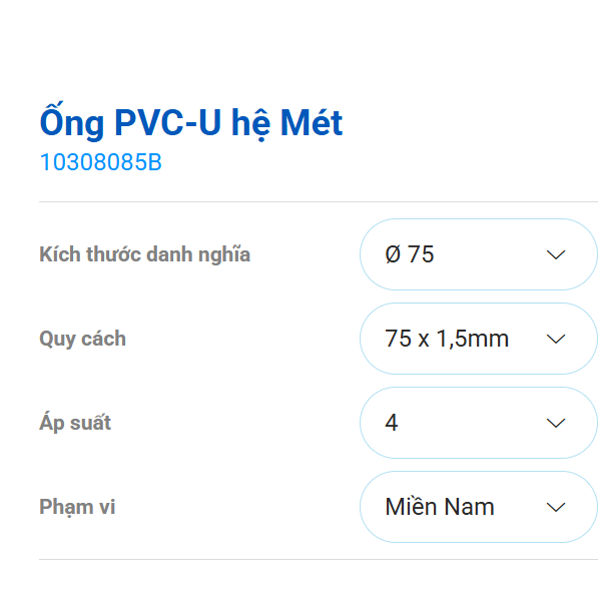This screenshot has width=600, height=600.
Task: Click the Kích thước danh nghĩa label
Action: [x=145, y=255]
